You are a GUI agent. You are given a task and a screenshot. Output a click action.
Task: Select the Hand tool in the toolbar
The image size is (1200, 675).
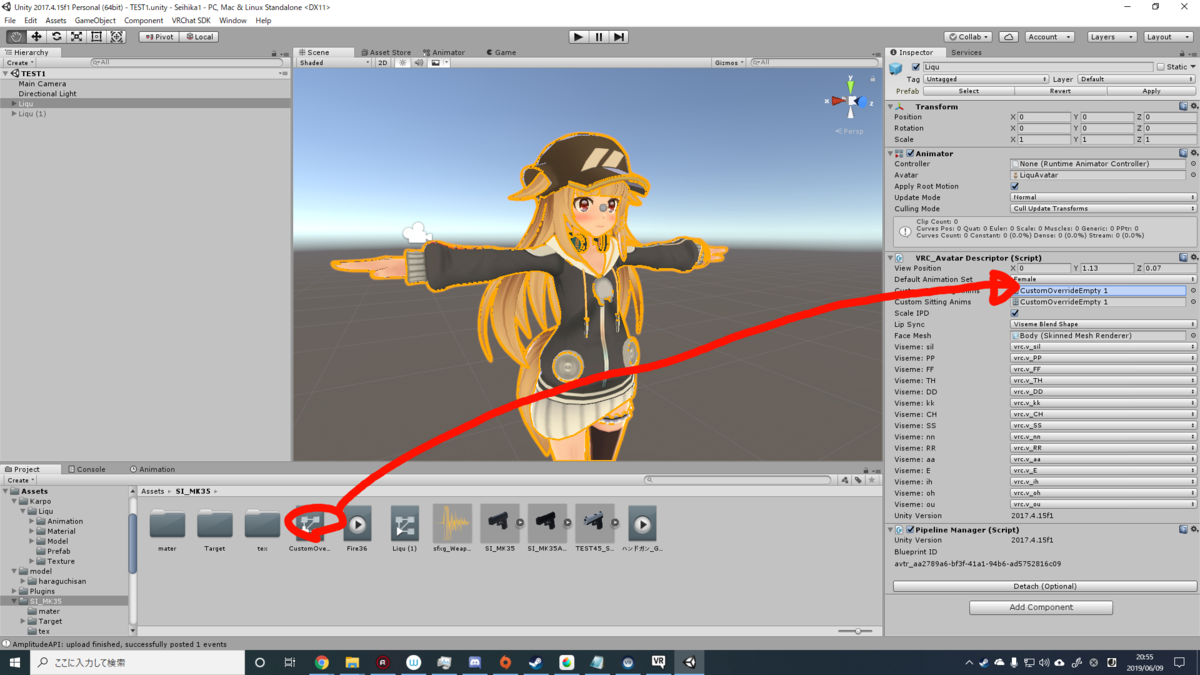coord(16,37)
